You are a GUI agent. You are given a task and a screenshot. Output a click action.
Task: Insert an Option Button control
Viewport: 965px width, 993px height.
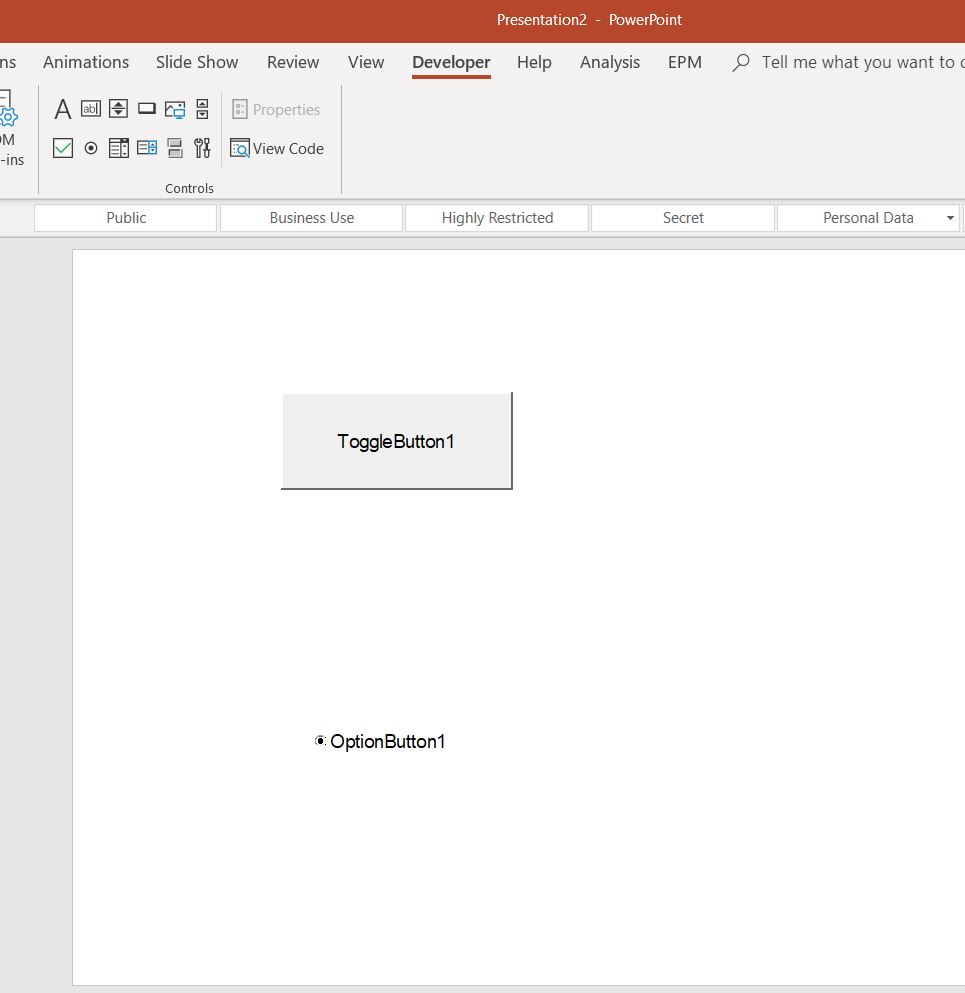(91, 148)
